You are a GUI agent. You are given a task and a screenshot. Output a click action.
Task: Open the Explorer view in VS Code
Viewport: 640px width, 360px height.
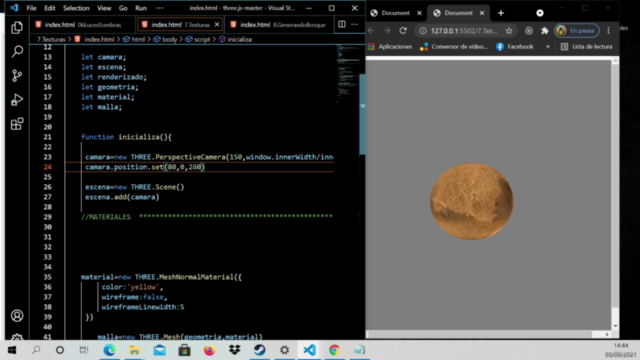tap(17, 28)
